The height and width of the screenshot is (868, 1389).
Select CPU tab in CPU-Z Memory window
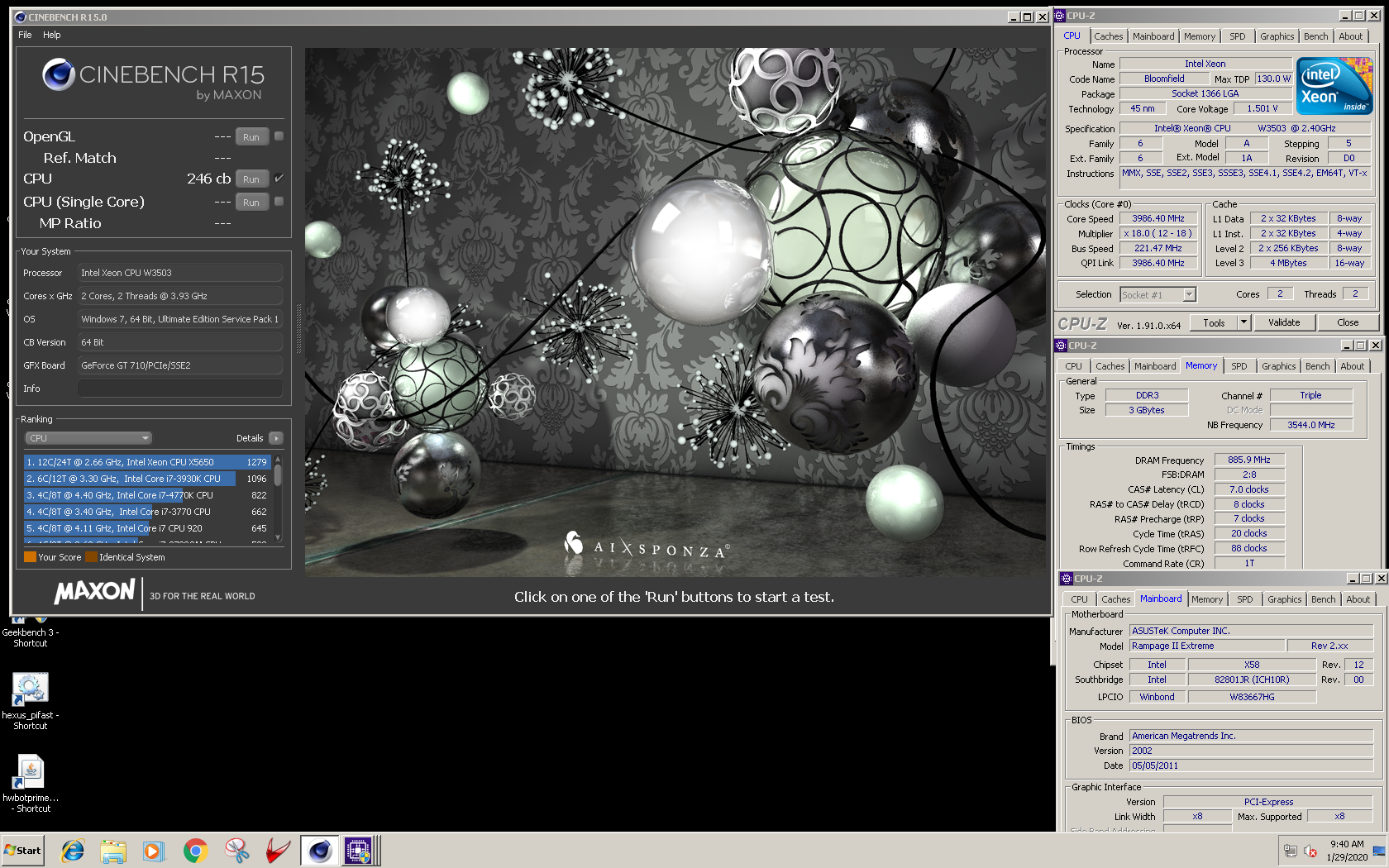point(1073,366)
